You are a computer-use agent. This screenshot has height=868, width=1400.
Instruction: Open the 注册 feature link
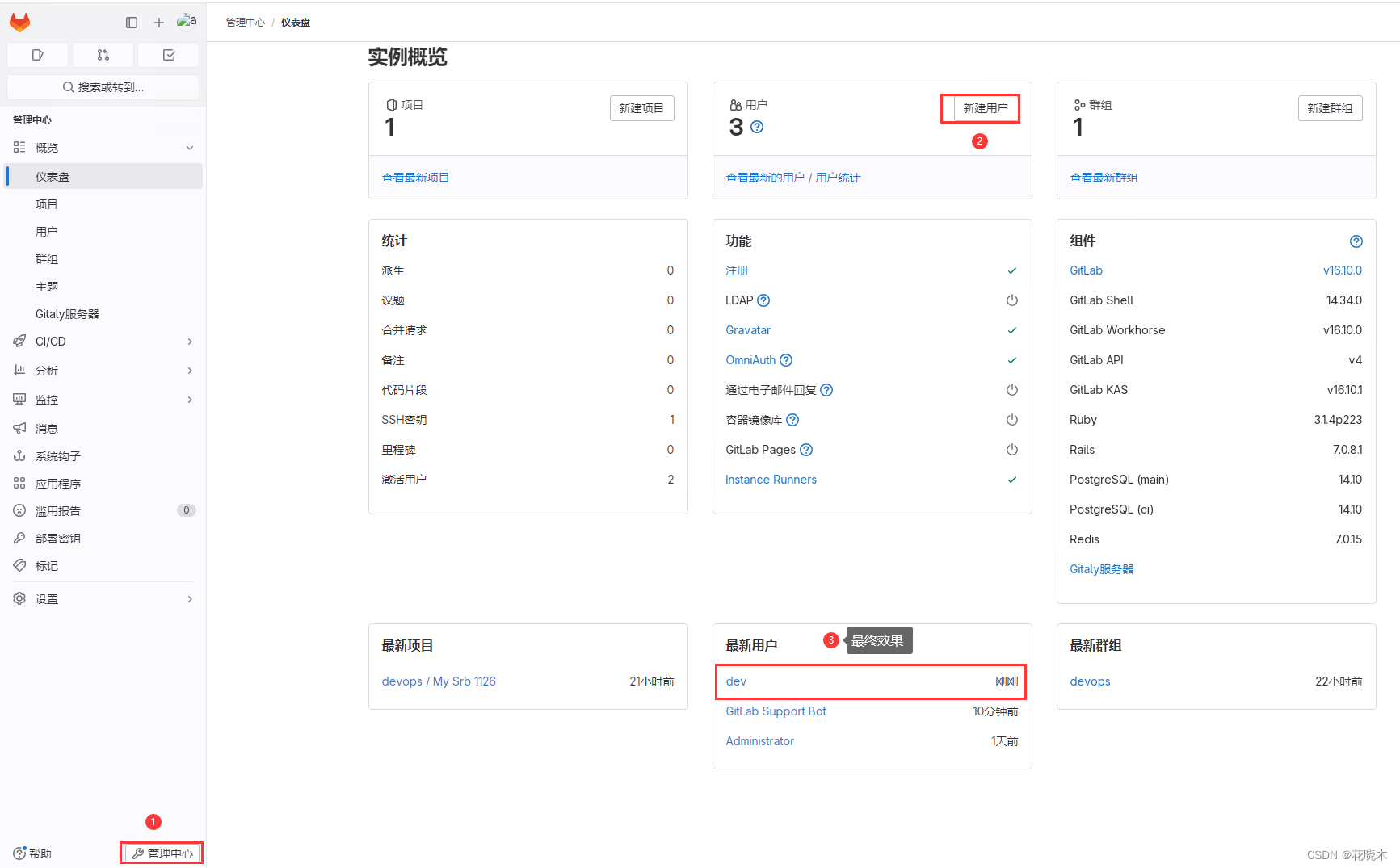pos(737,270)
